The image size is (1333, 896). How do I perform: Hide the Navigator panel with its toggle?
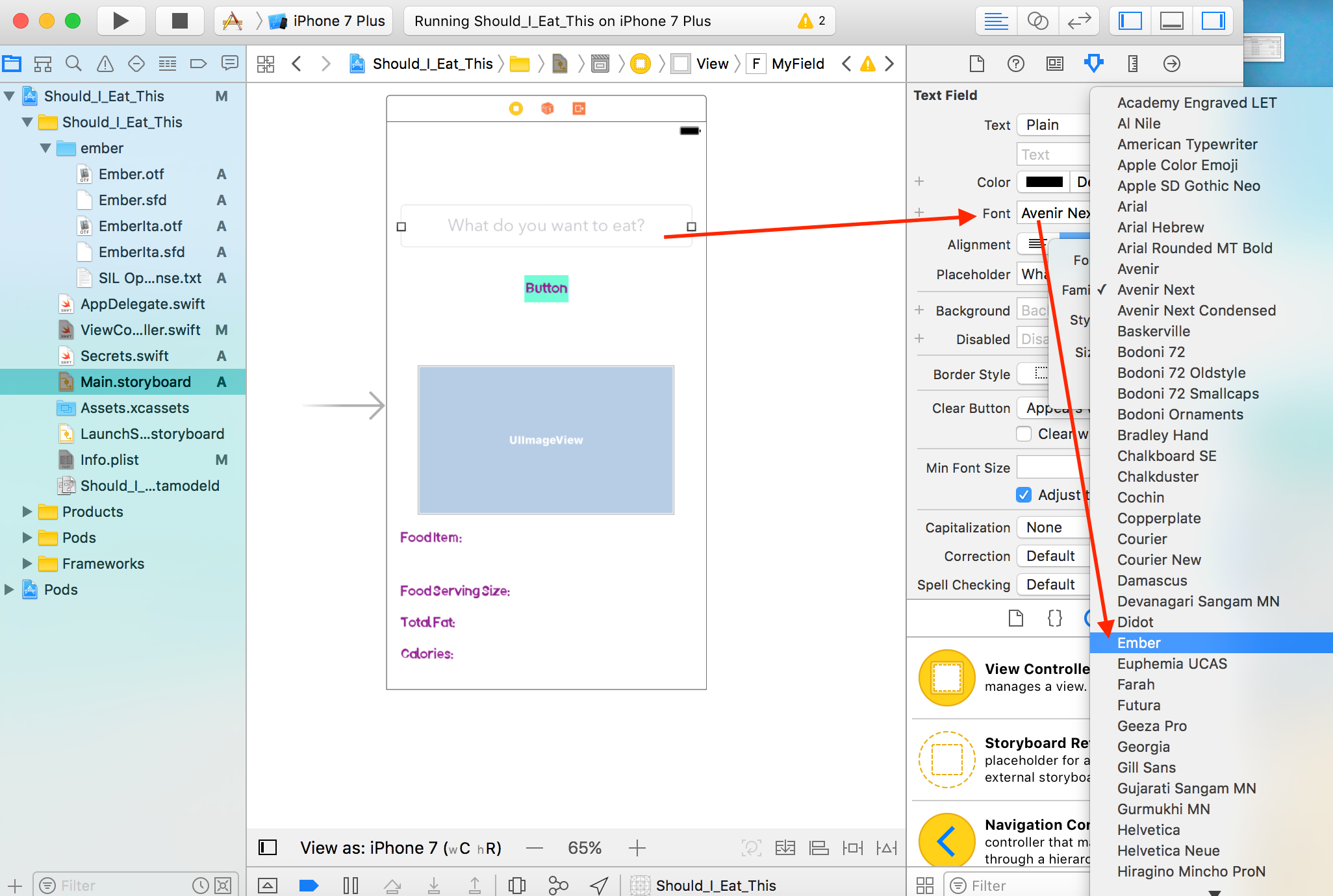pyautogui.click(x=1129, y=20)
